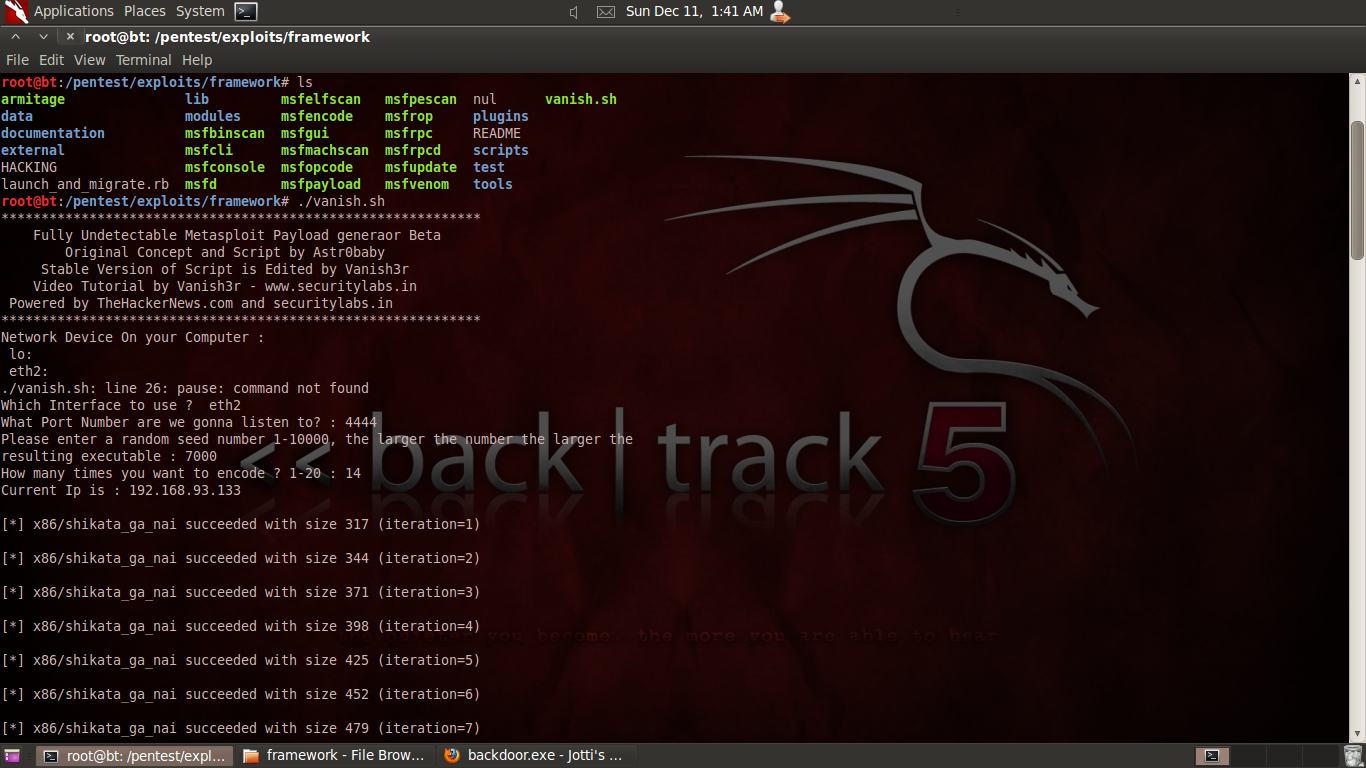This screenshot has height=768, width=1366.
Task: Click the README file name
Action: click(497, 133)
